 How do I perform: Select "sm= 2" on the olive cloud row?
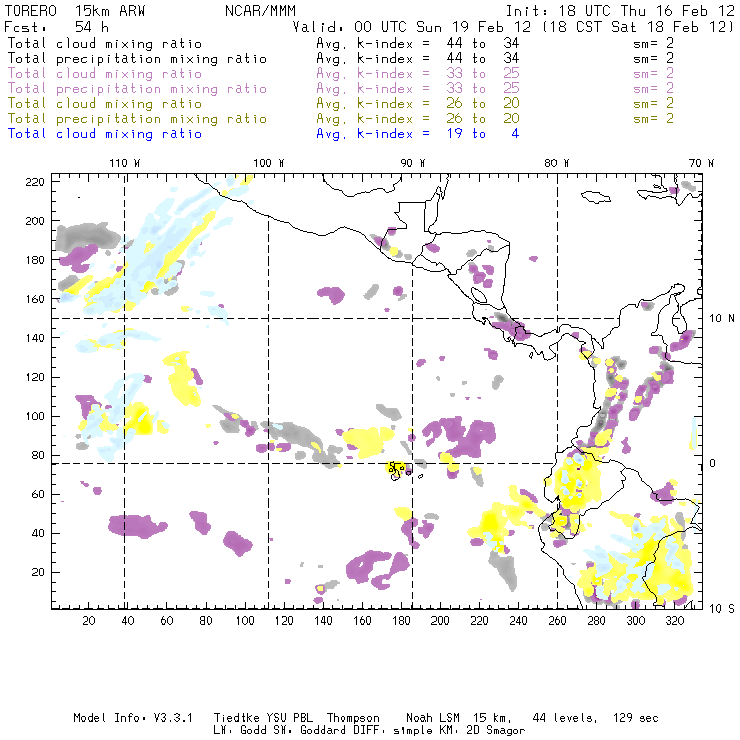click(654, 103)
